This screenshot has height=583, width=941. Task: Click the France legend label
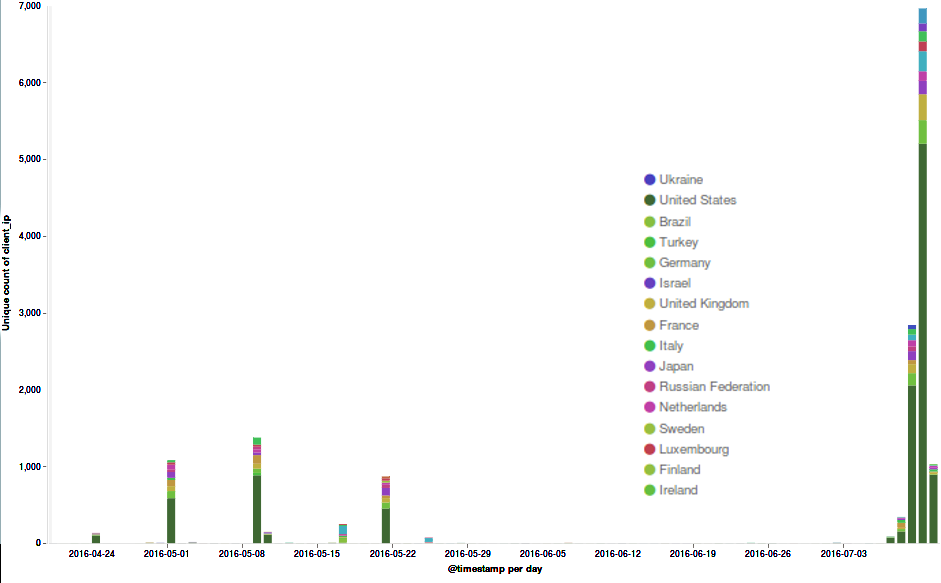pos(678,325)
